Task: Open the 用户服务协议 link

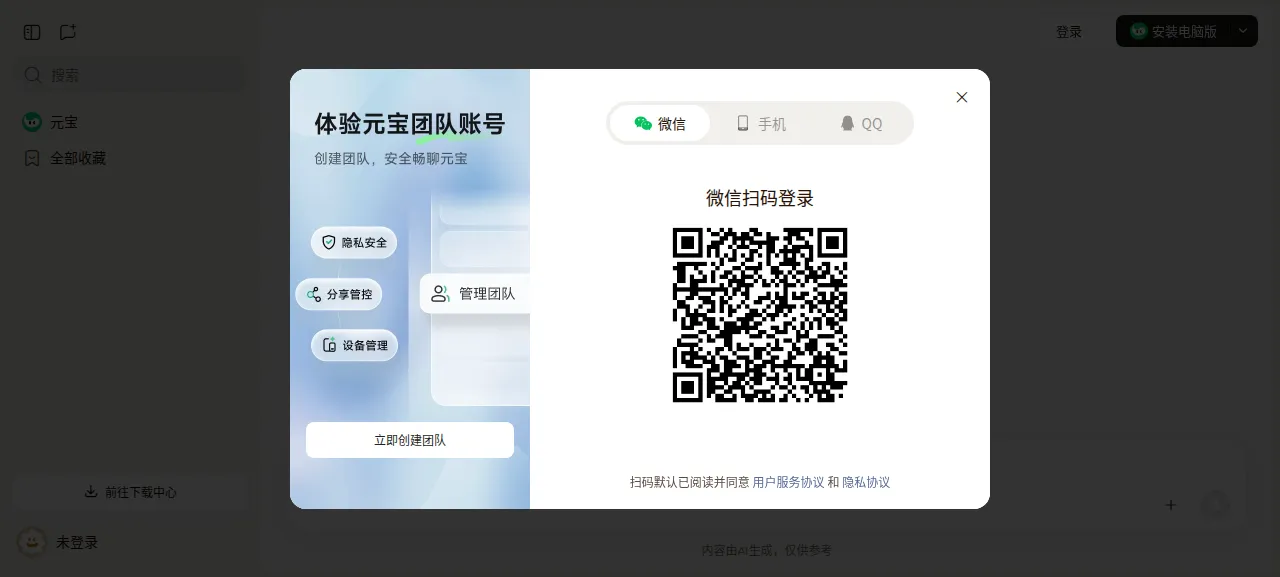Action: 788,482
